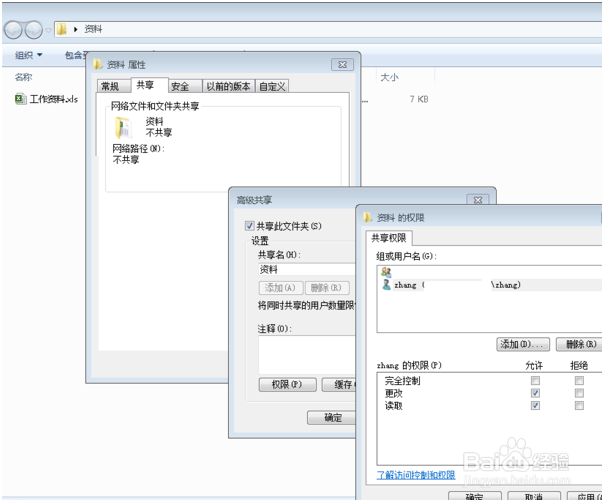
Task: Check 允许 for 完全控制
Action: coord(535,381)
